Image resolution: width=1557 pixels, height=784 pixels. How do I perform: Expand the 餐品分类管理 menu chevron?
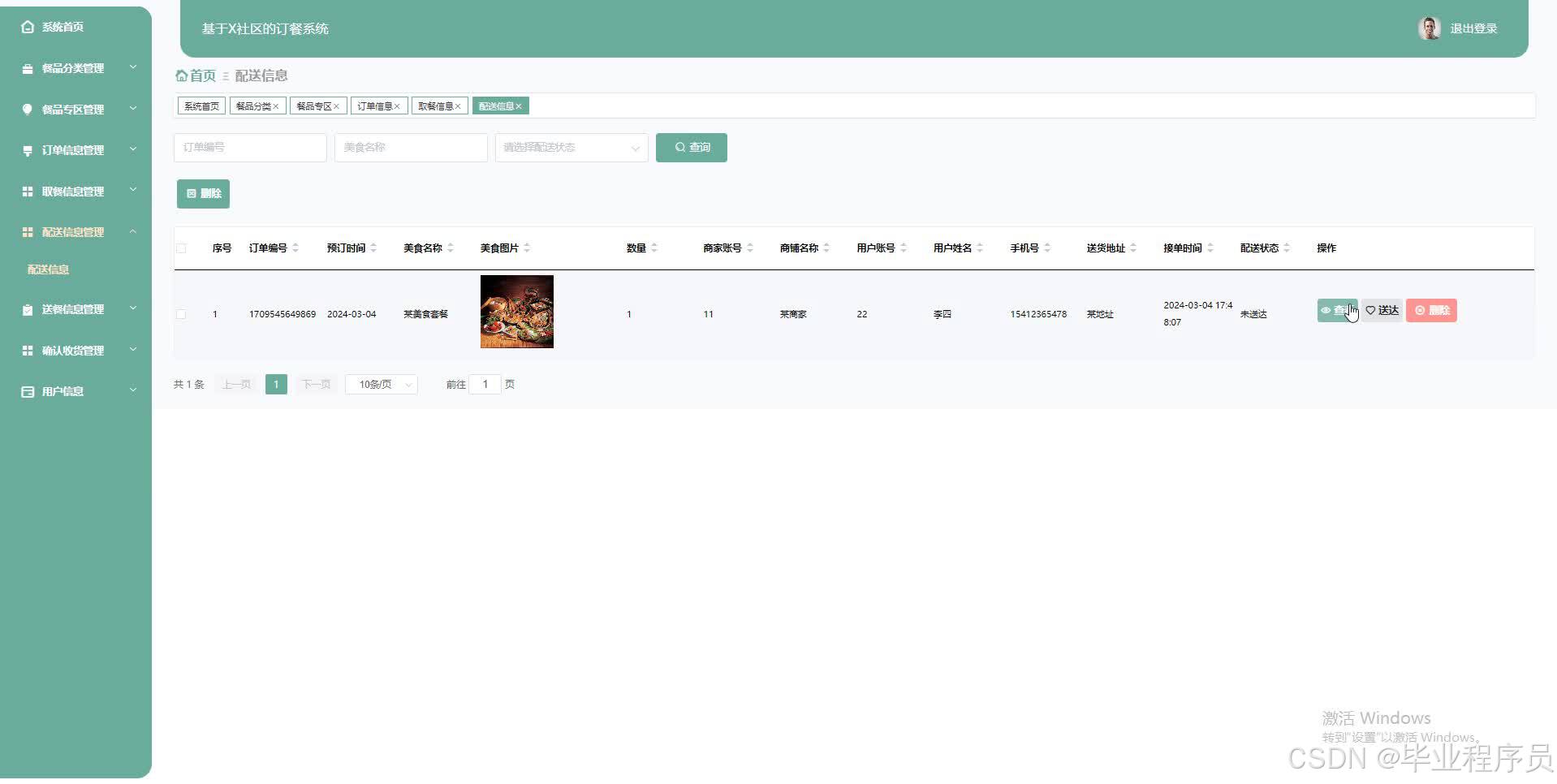[x=133, y=67]
